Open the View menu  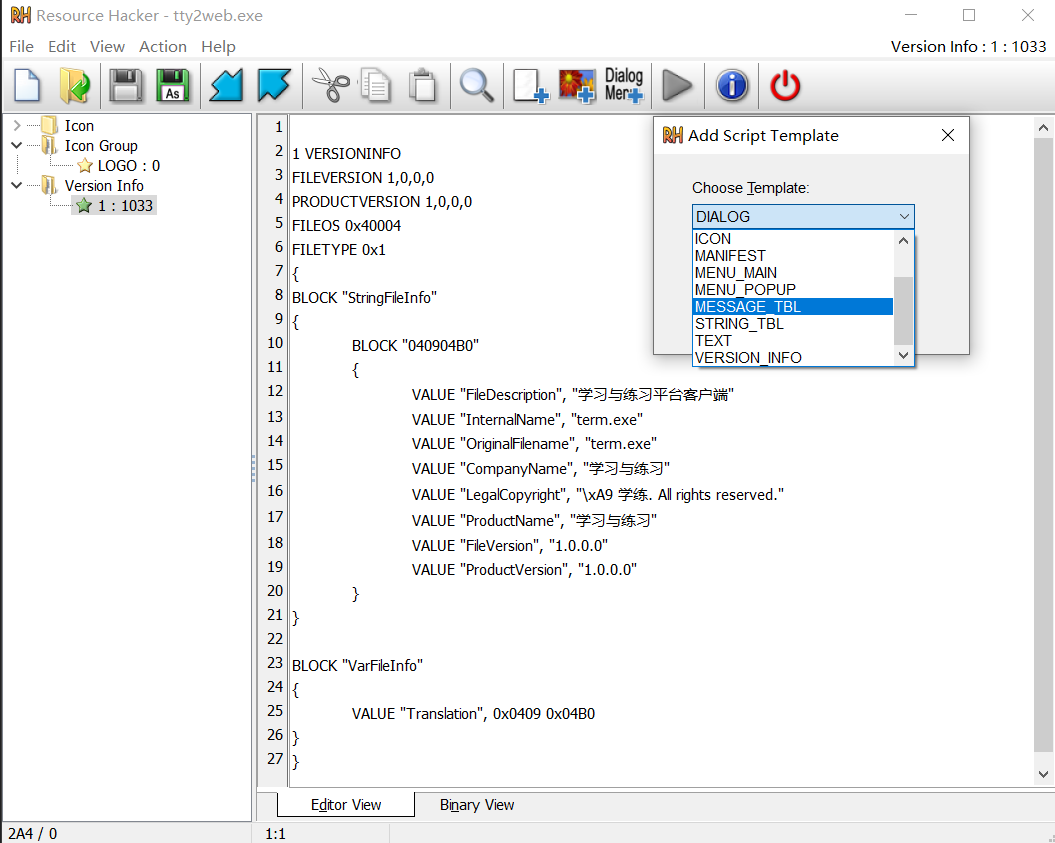coord(107,46)
